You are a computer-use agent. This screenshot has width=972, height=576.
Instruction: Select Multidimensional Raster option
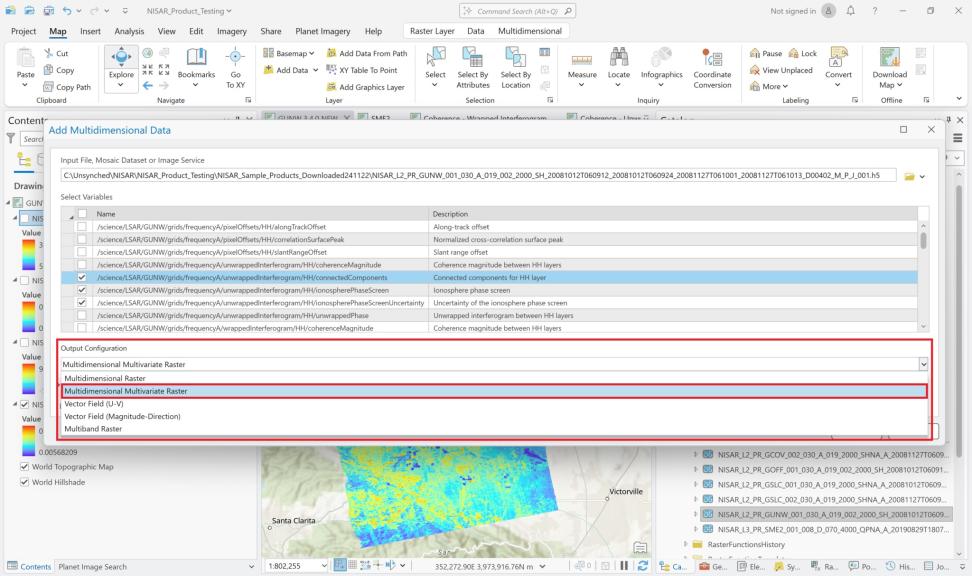[494, 378]
